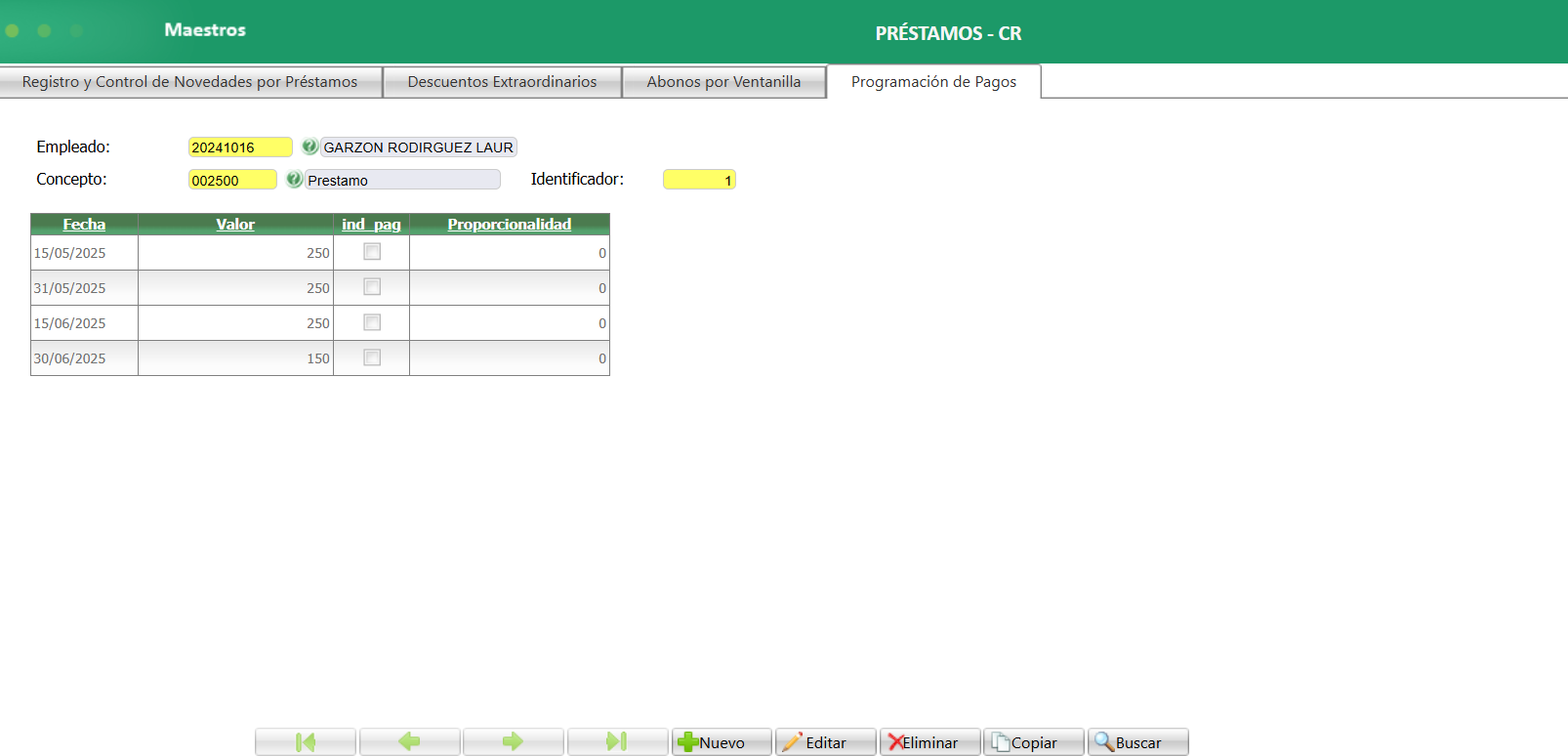Click the Prestamo concept description field

(x=402, y=180)
